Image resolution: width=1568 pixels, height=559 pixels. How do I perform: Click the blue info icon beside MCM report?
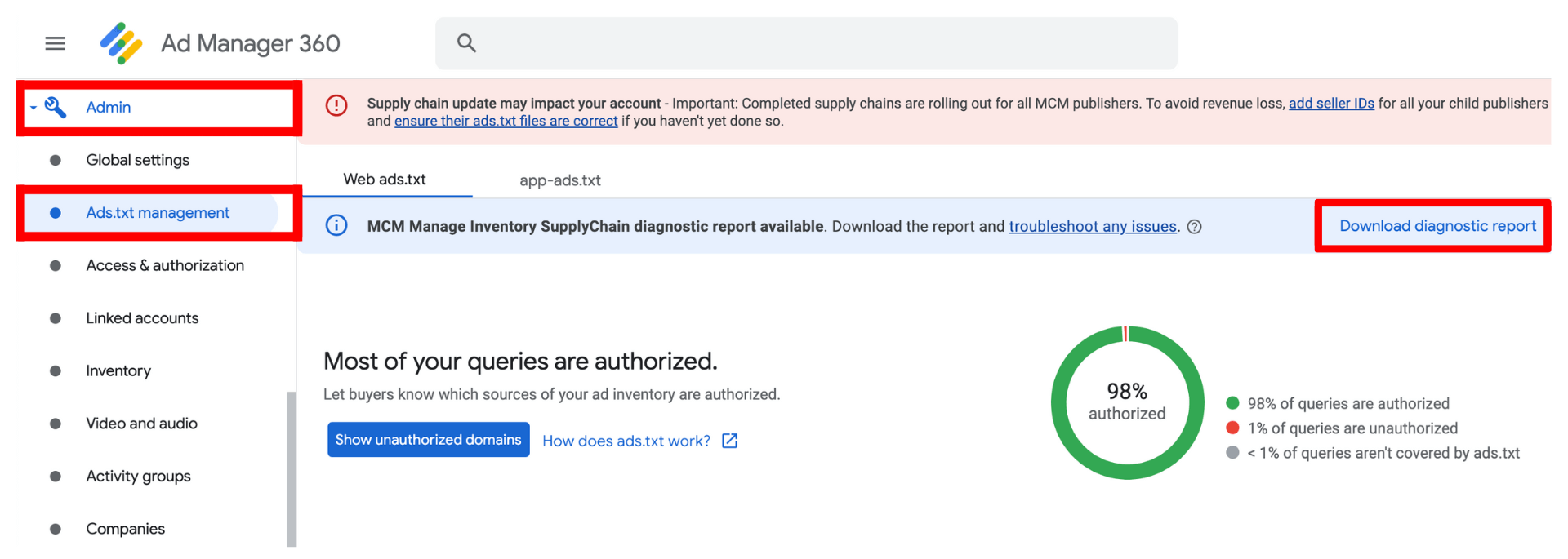click(x=336, y=226)
